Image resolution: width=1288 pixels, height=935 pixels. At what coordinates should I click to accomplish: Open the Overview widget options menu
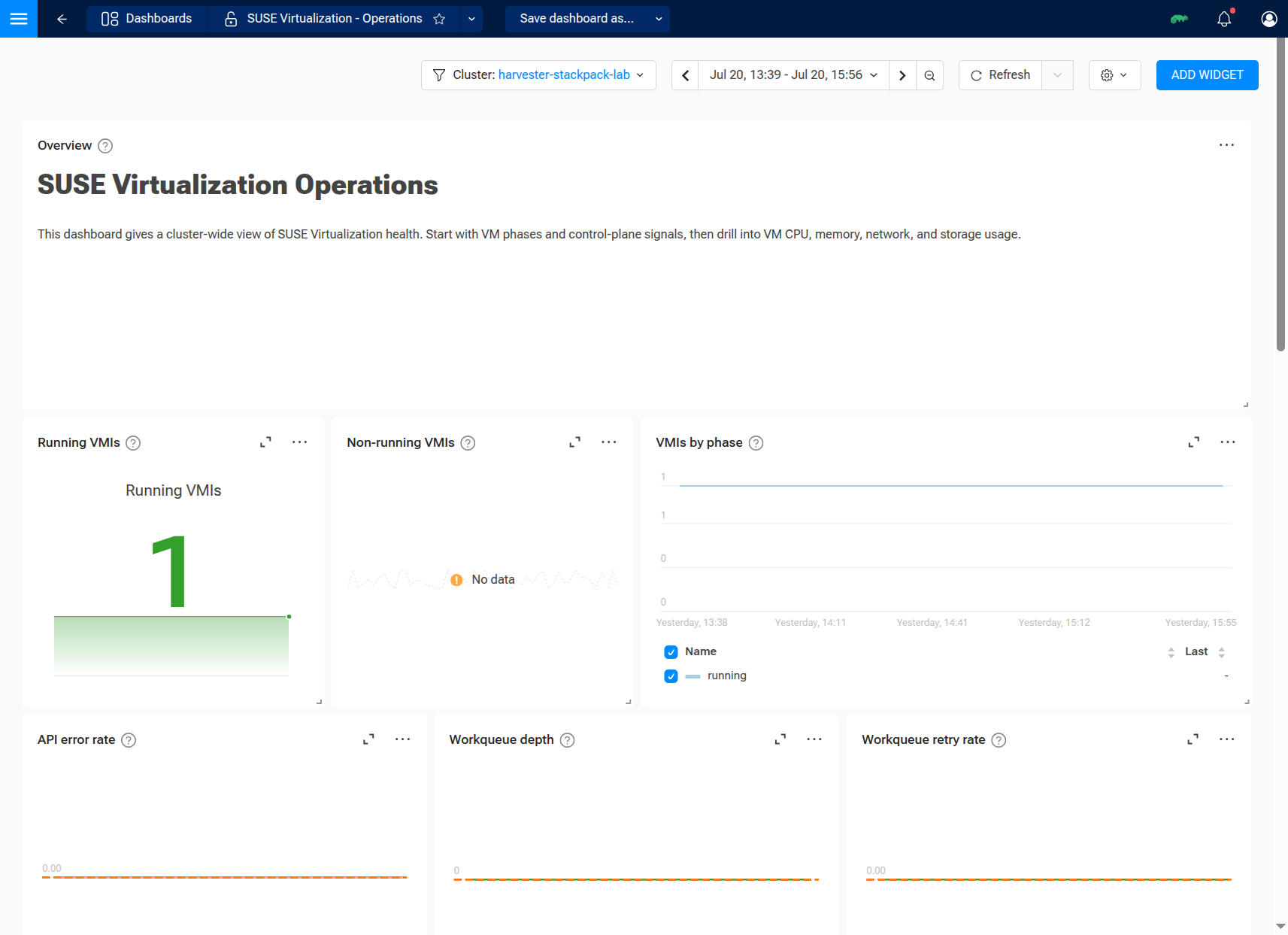click(1227, 145)
